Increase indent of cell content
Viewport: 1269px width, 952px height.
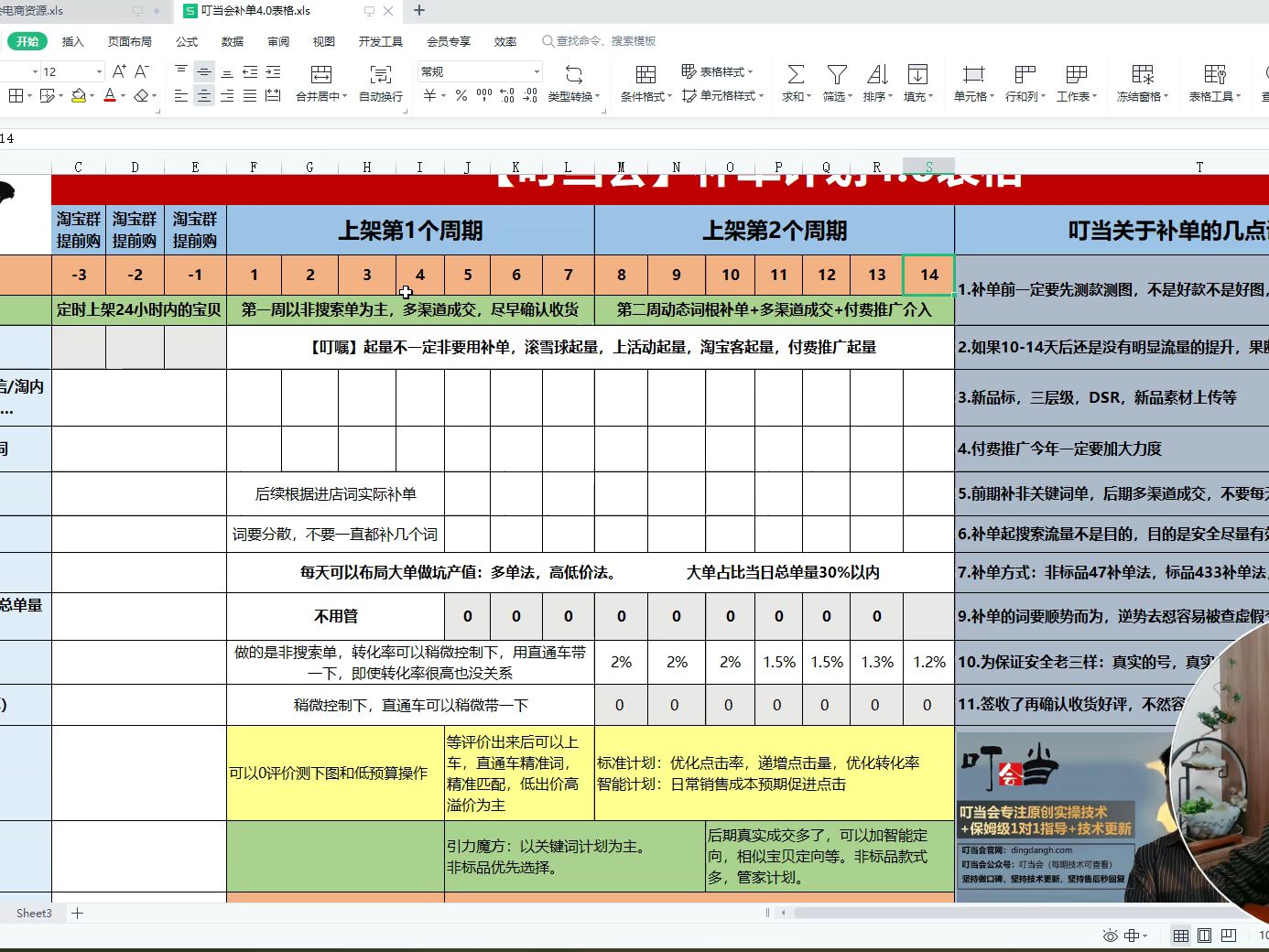click(273, 71)
